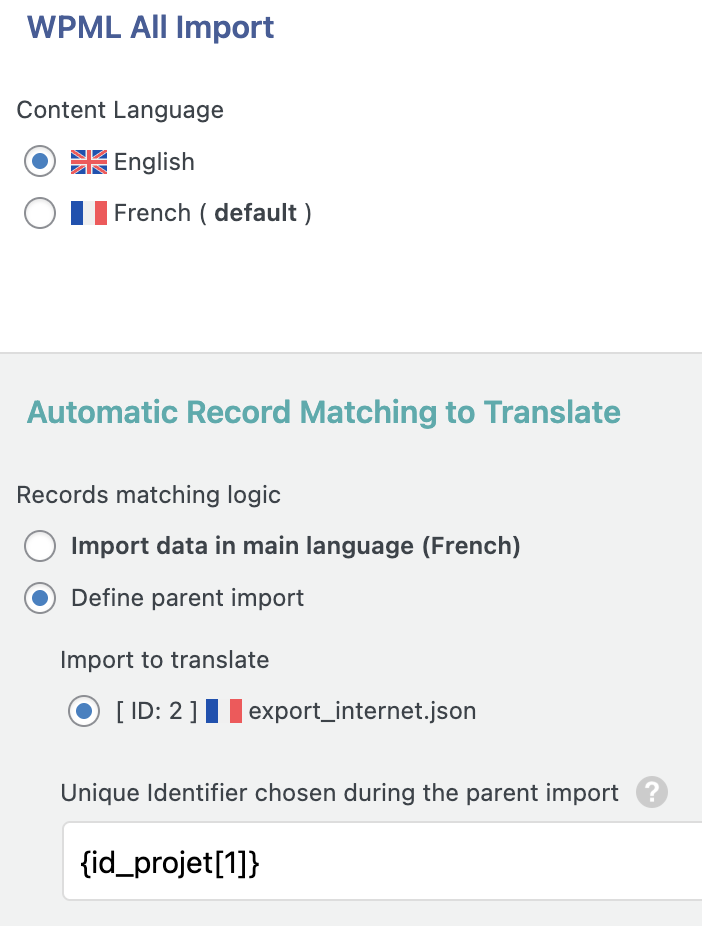This screenshot has height=926, width=702.
Task: Click the WPML All Import heading
Action: pos(151,27)
